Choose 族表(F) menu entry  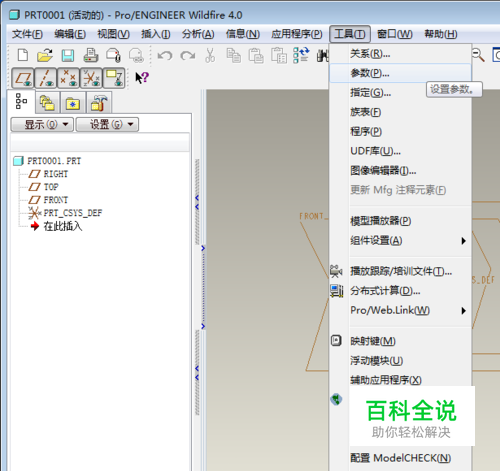400,112
